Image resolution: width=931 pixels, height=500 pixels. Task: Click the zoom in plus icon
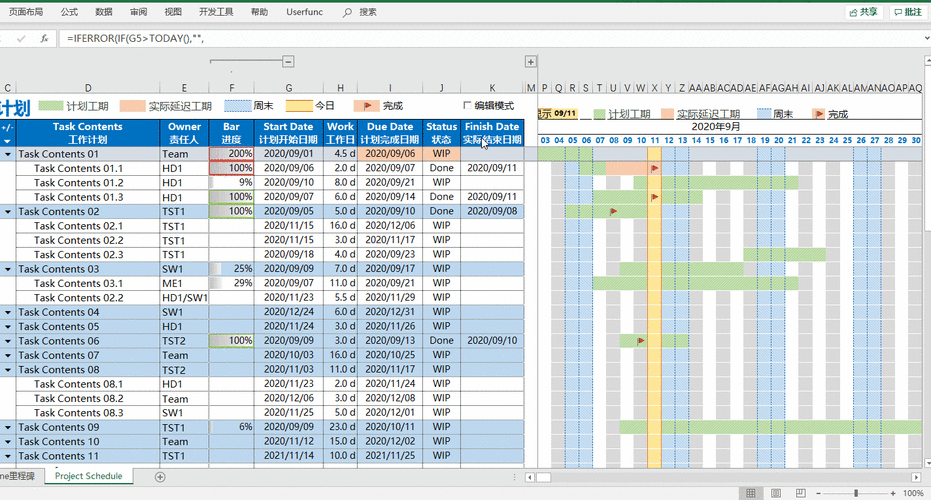point(892,493)
